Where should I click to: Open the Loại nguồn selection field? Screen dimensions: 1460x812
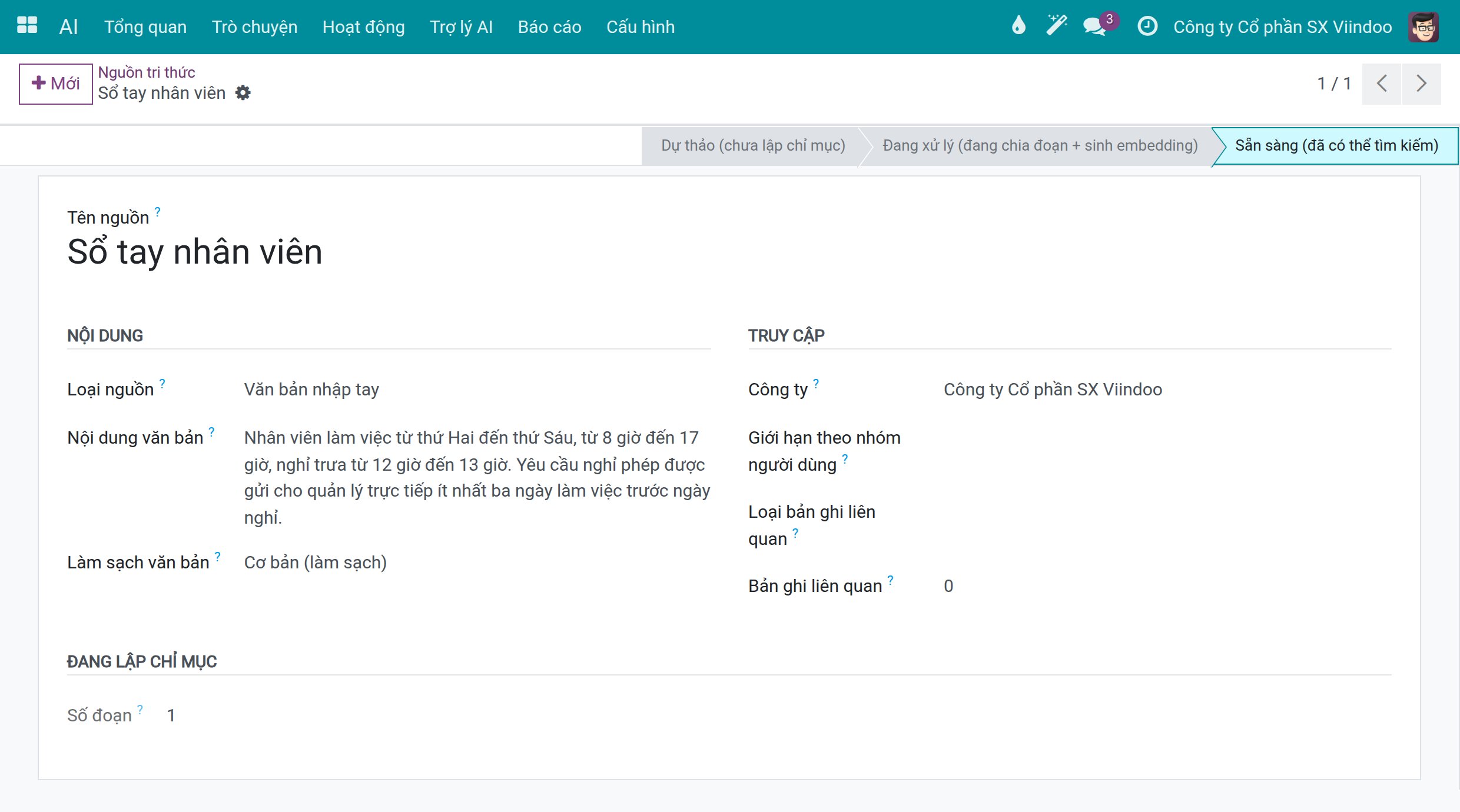(x=477, y=390)
